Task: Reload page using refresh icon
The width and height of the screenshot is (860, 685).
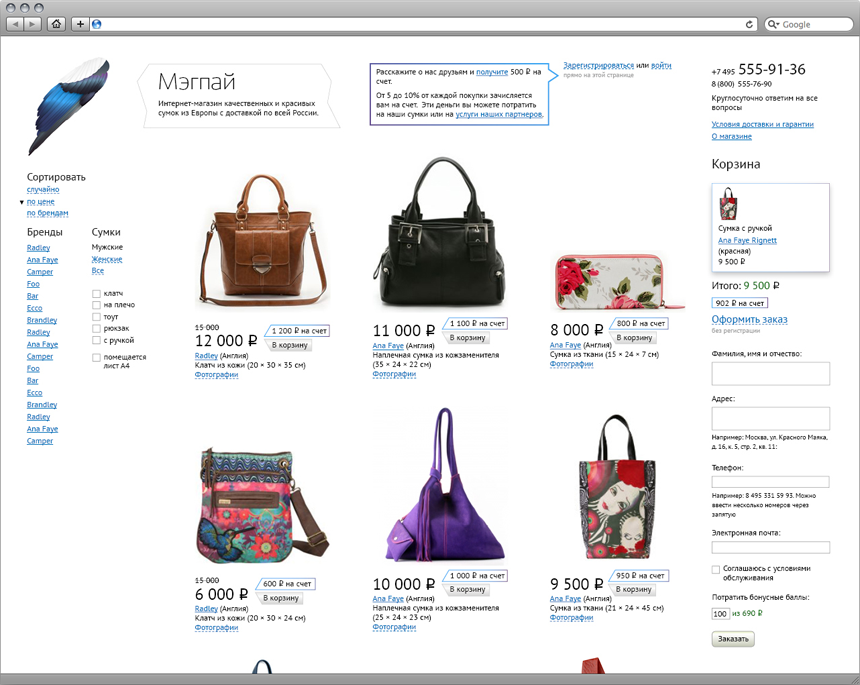Action: pyautogui.click(x=749, y=24)
